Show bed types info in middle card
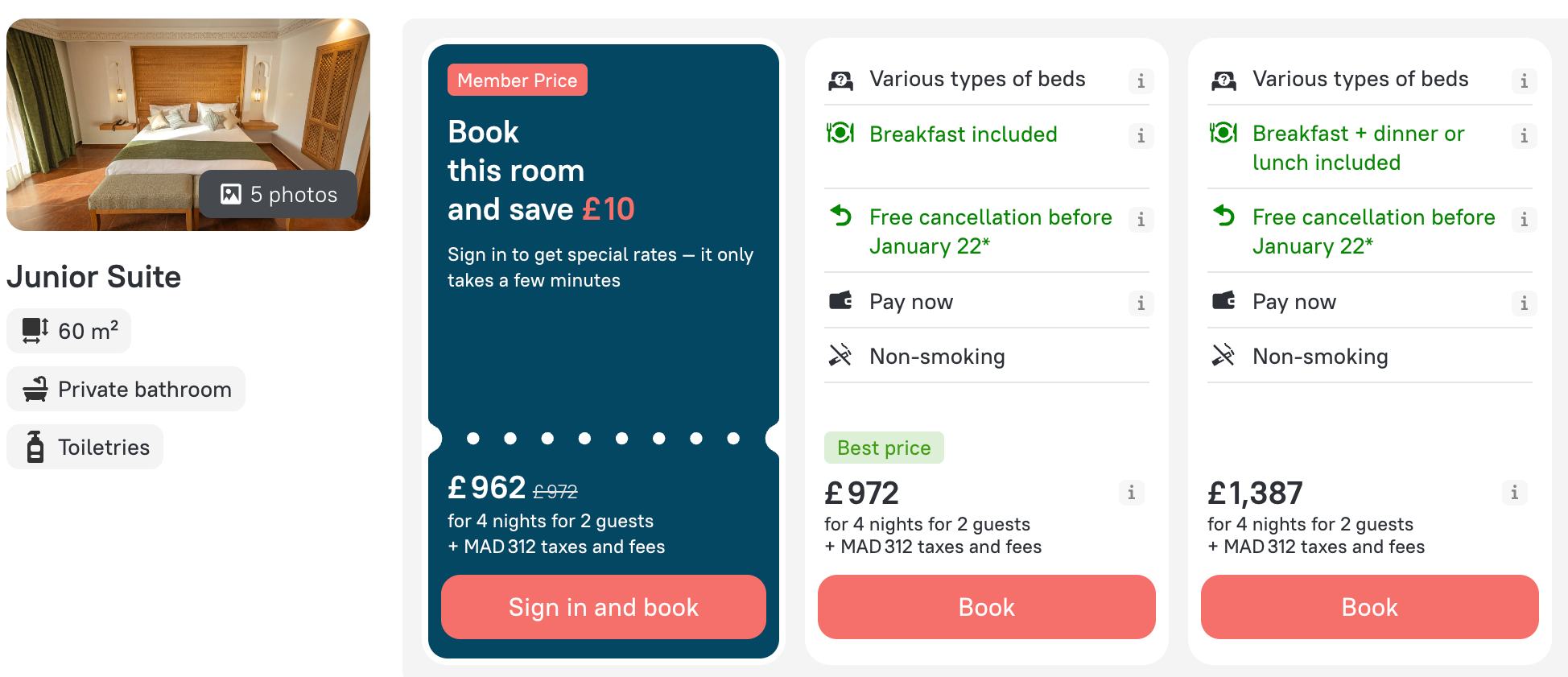Image resolution: width=1568 pixels, height=677 pixels. [x=1141, y=81]
